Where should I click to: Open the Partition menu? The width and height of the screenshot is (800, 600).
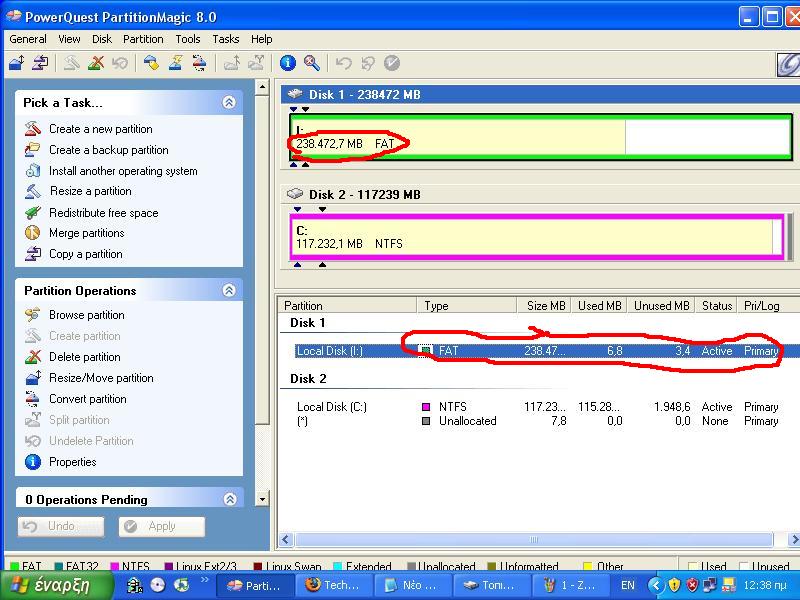click(x=143, y=39)
